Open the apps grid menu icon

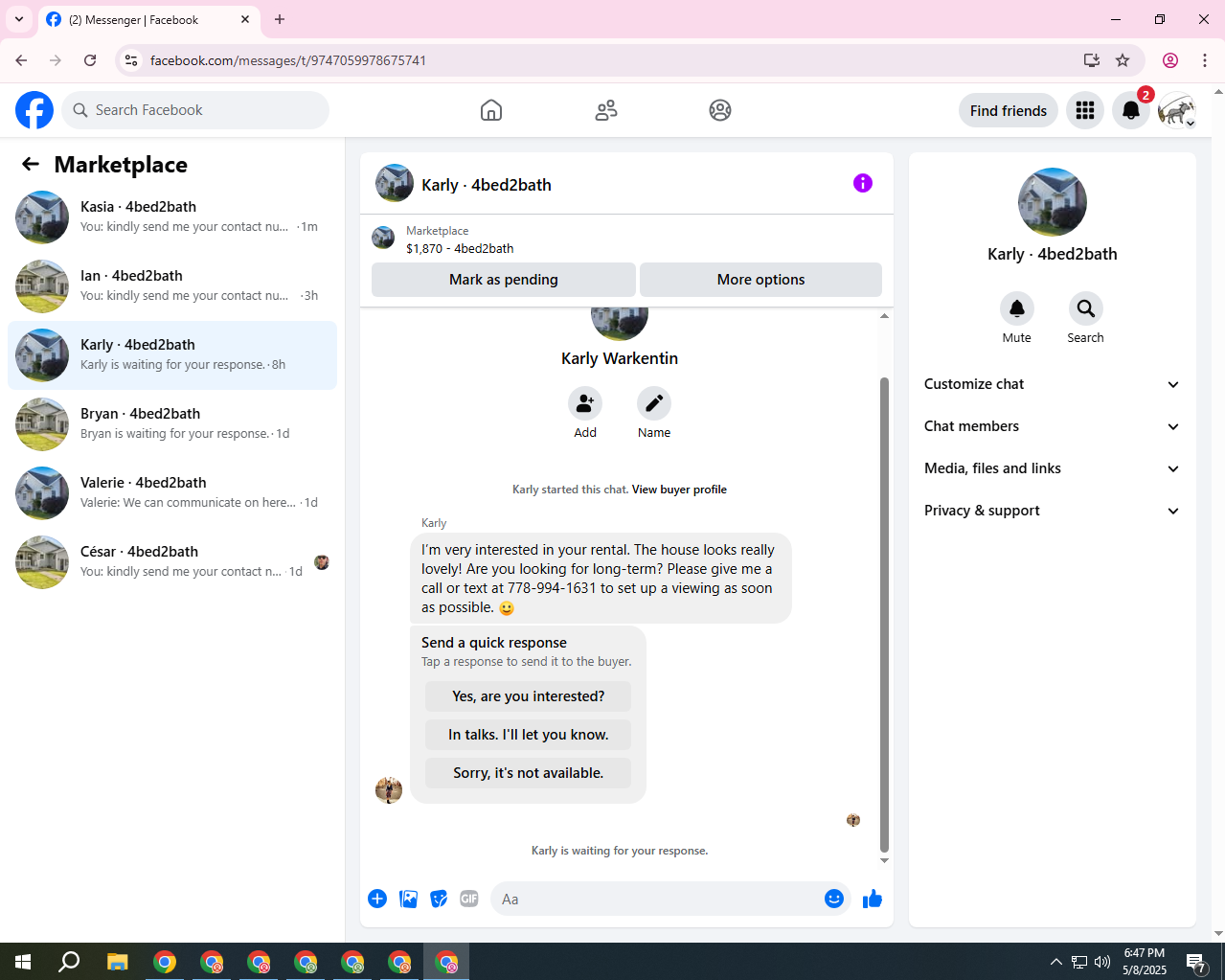coord(1085,110)
